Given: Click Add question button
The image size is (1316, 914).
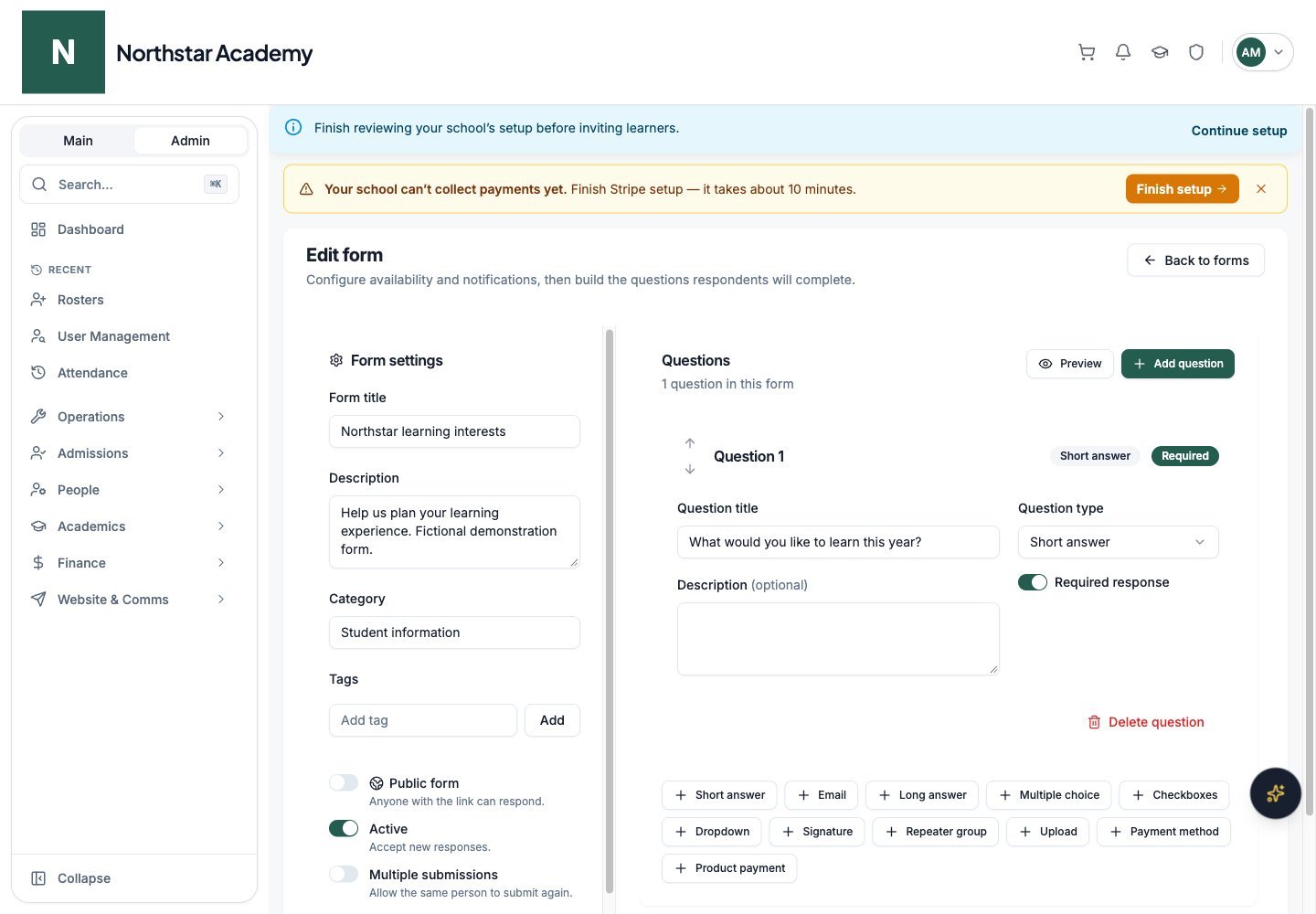Looking at the screenshot, I should pos(1178,364).
